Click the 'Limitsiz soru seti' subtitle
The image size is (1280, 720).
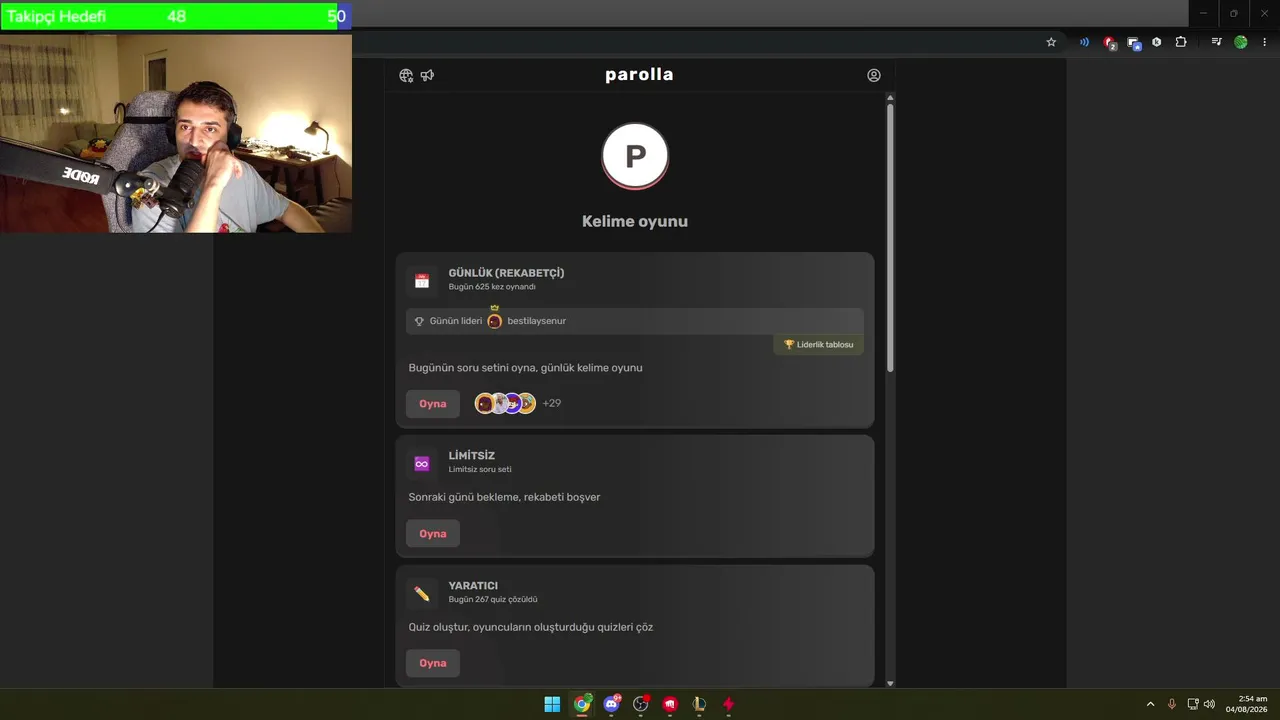pos(480,470)
